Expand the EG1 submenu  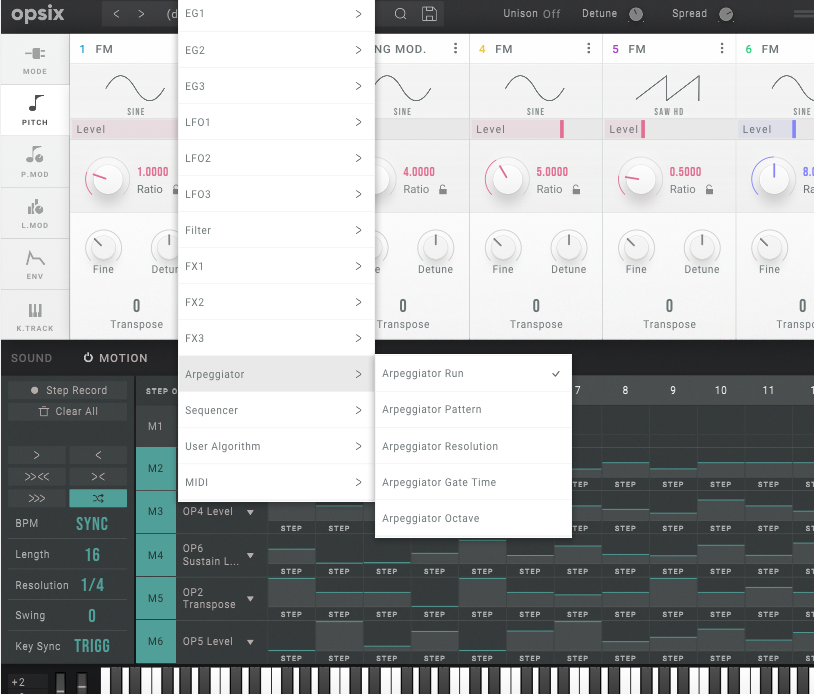(276, 14)
